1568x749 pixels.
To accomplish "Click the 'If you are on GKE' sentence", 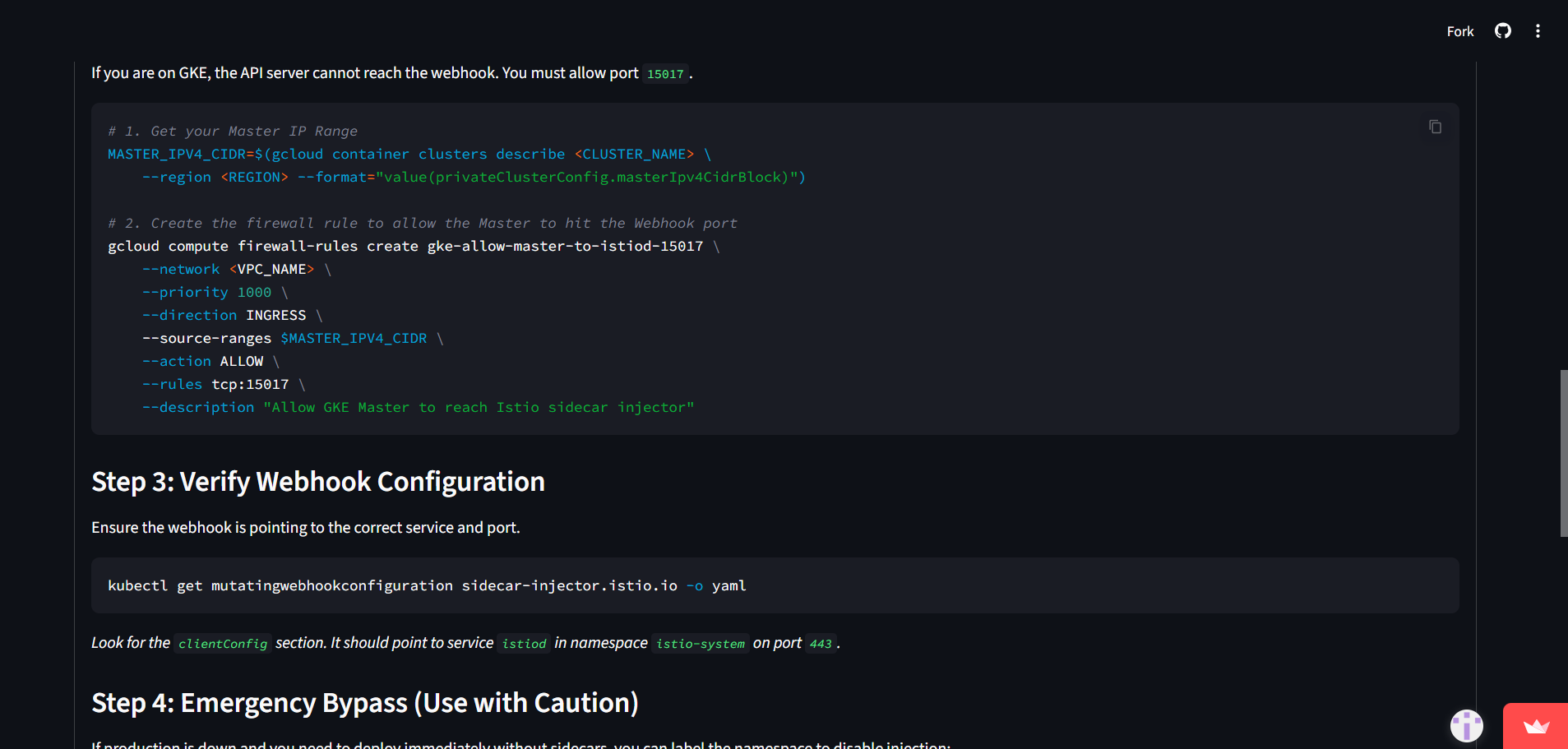I will [391, 73].
